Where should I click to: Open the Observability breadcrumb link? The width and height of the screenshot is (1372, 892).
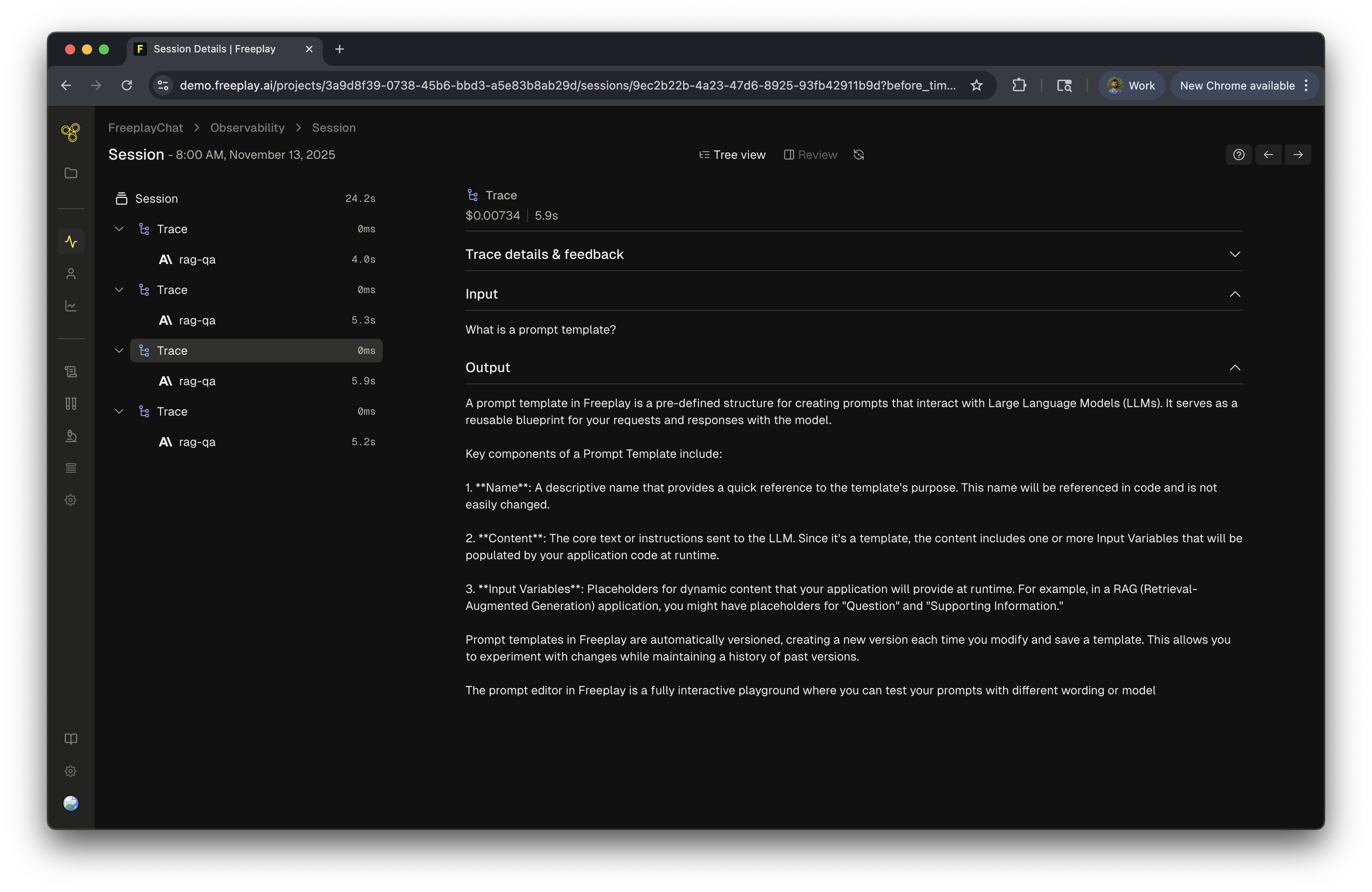point(247,128)
